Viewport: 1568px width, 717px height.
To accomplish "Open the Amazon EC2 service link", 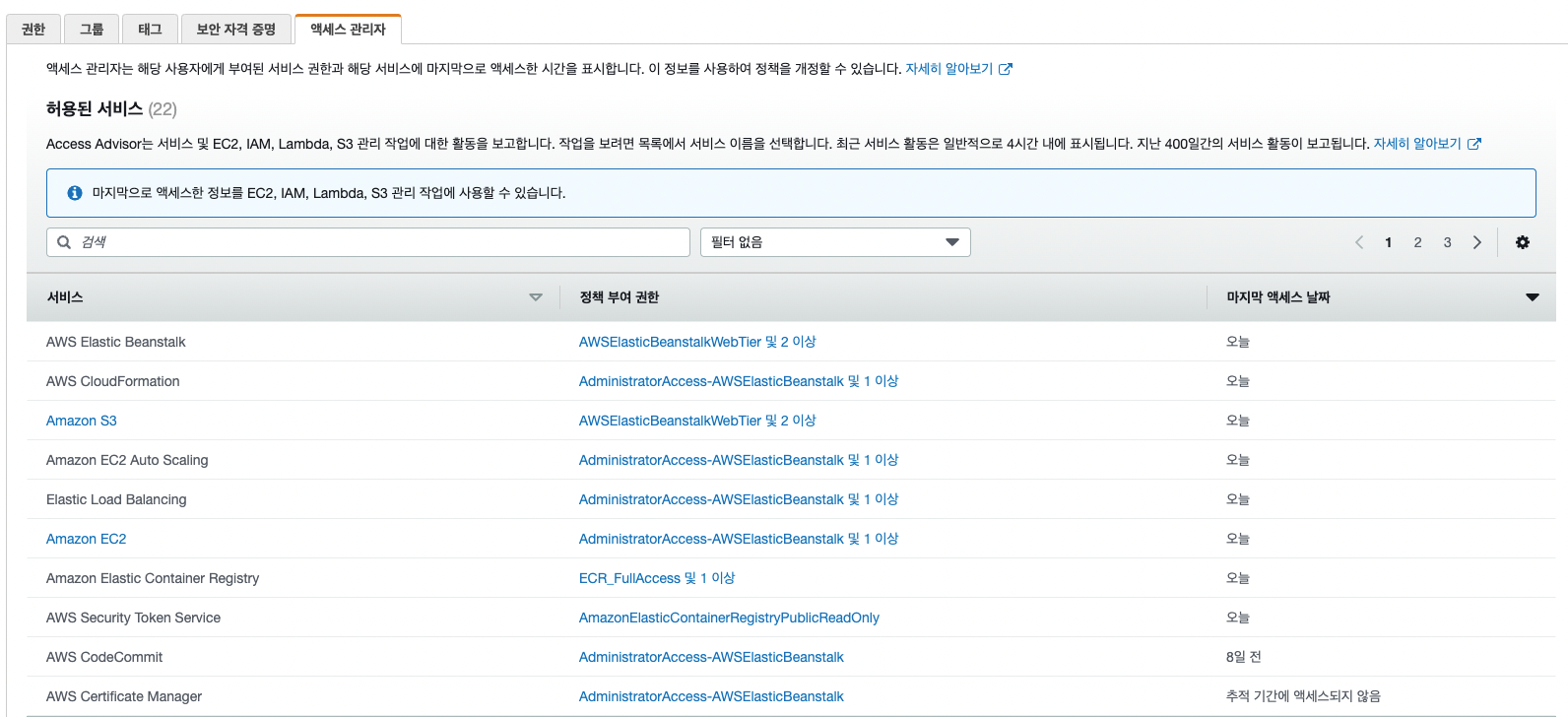I will click(x=87, y=539).
